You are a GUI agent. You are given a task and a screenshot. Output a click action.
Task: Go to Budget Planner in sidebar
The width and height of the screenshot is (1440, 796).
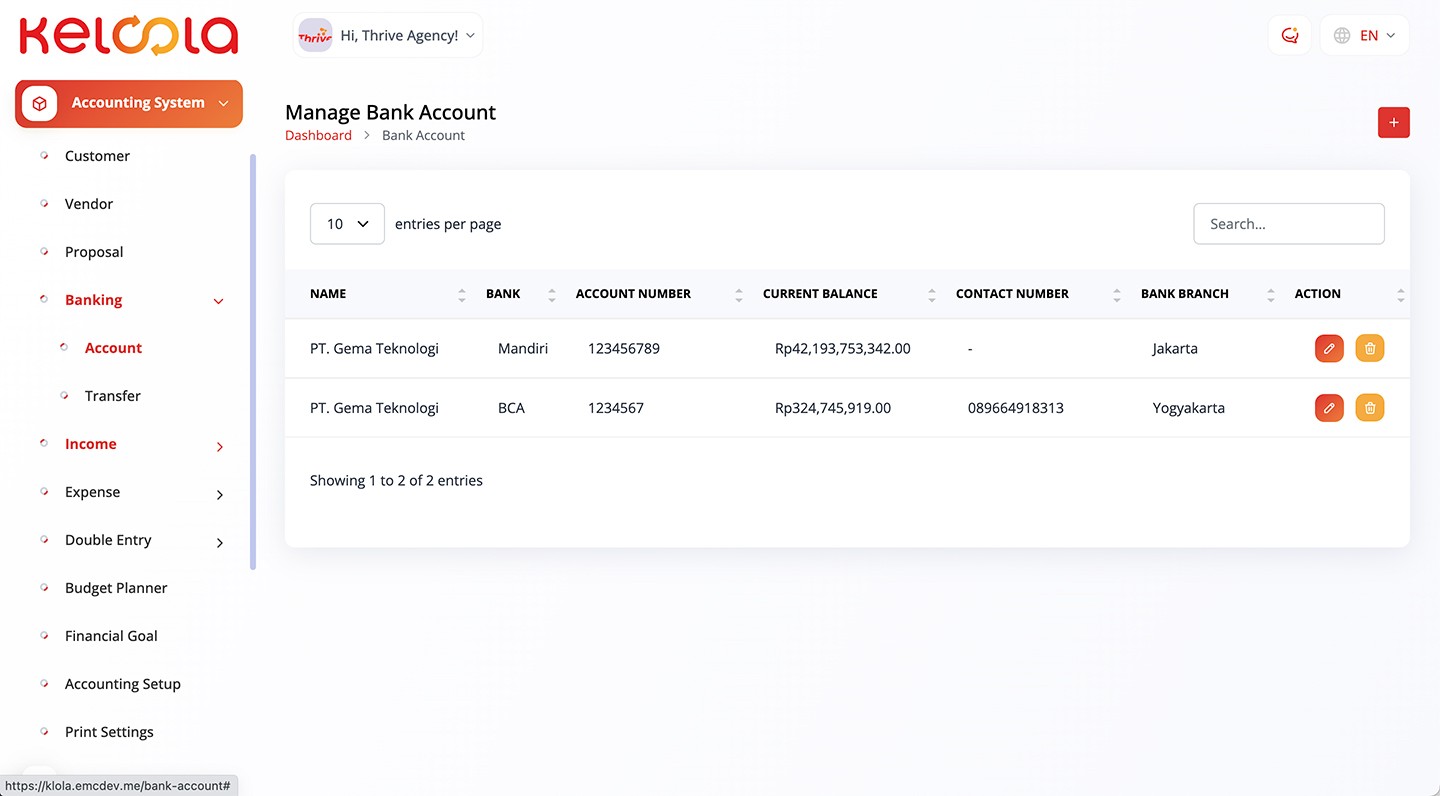(x=116, y=588)
